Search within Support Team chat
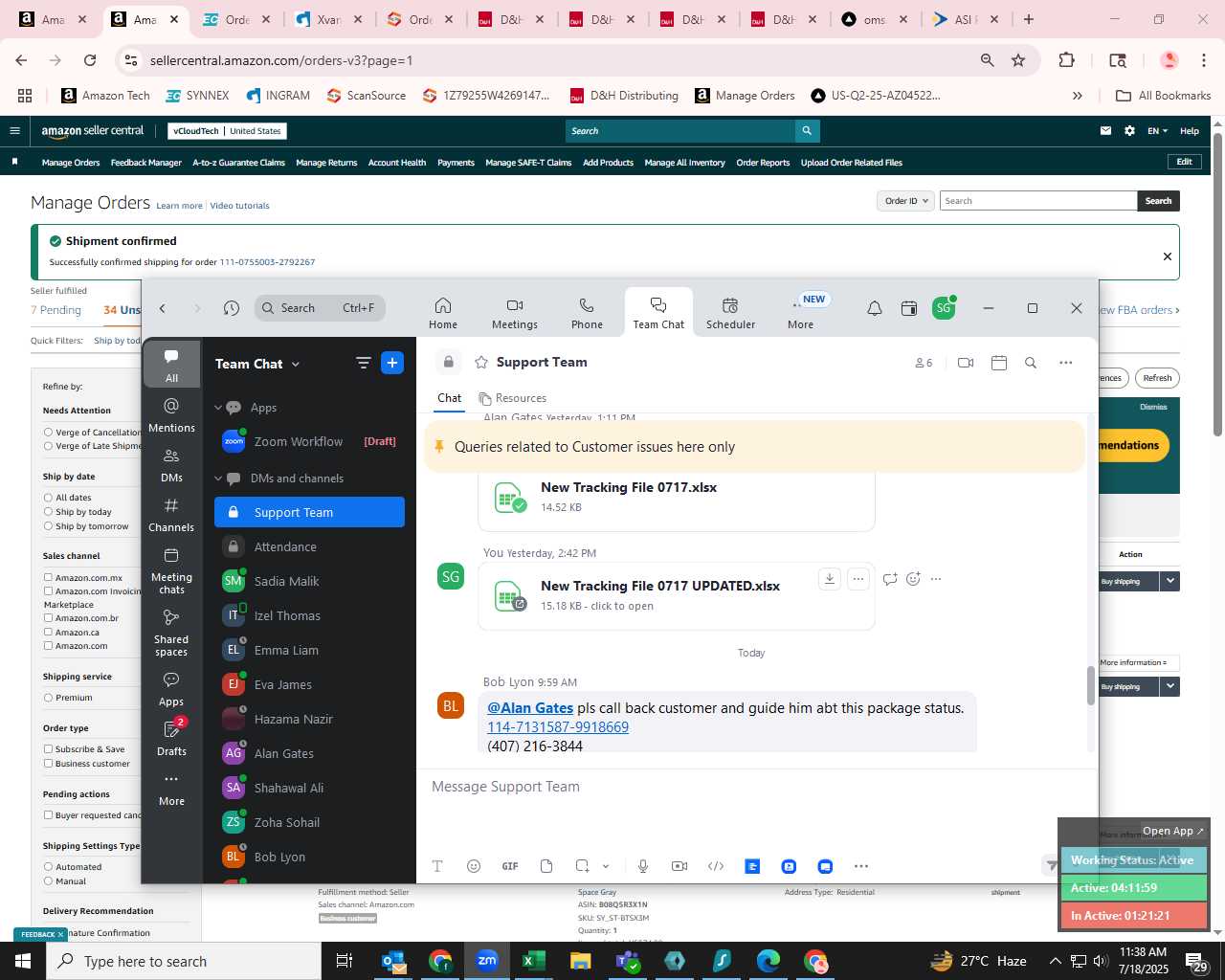This screenshot has width=1225, height=980. tap(1031, 363)
